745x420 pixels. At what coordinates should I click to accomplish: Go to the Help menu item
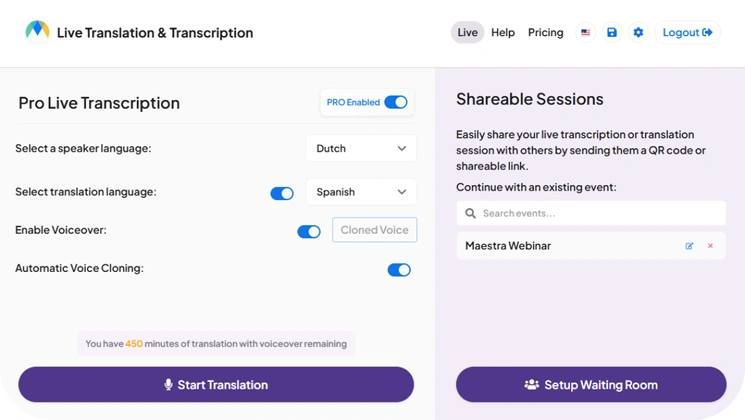(x=503, y=33)
